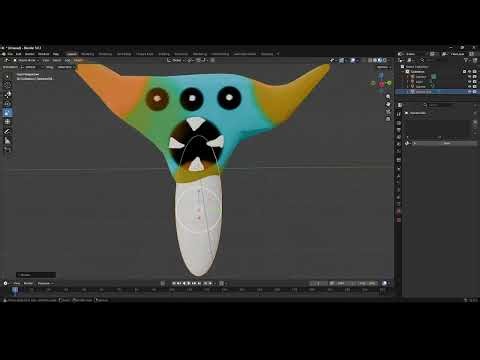Switch to the Compositing workspace tab

click(x=220, y=54)
